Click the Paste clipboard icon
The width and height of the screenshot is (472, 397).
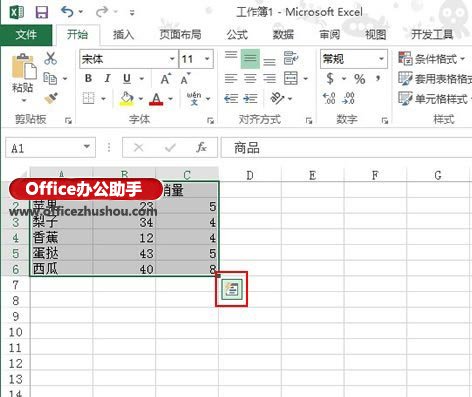24,66
